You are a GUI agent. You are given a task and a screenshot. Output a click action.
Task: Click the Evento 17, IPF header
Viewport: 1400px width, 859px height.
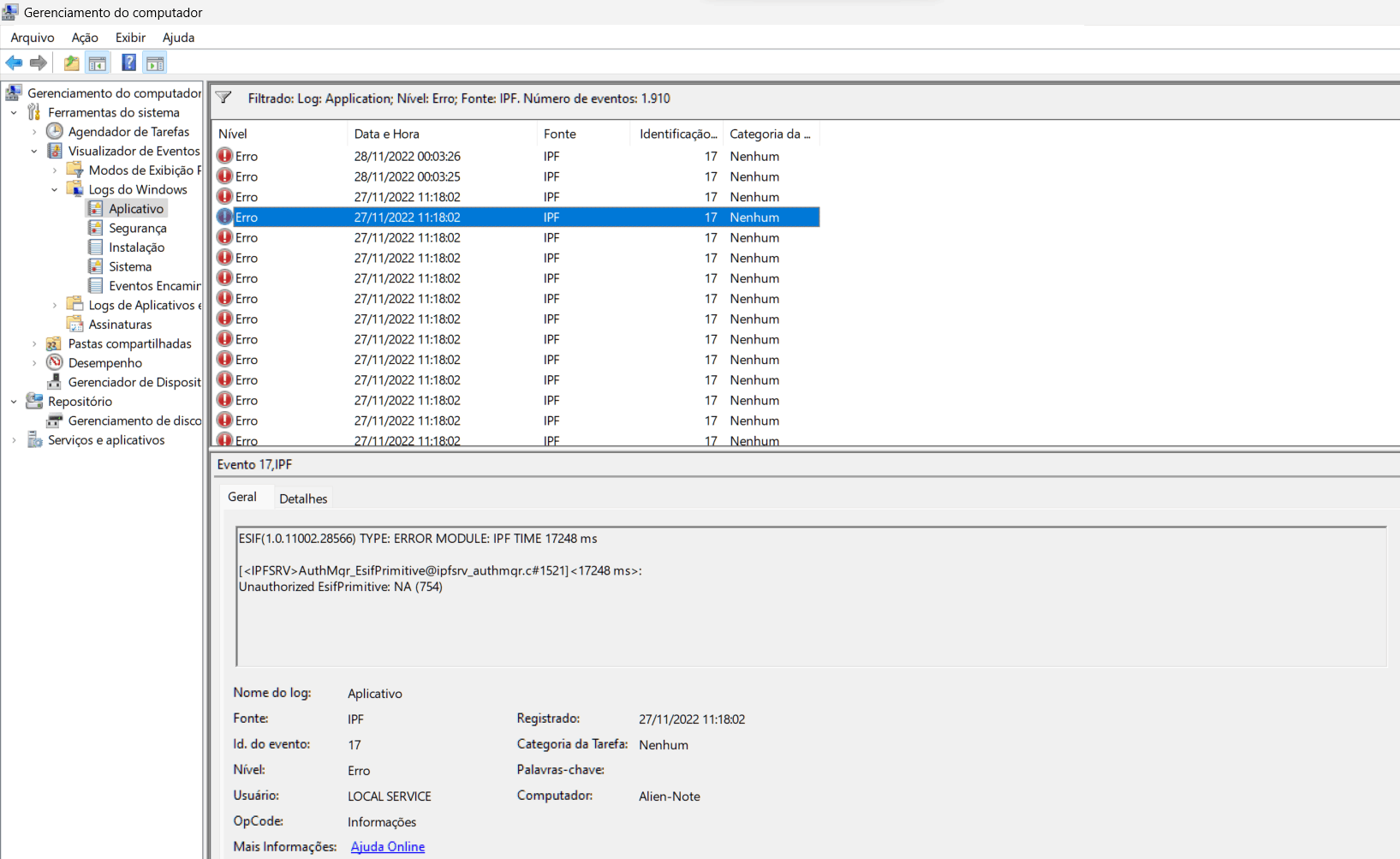254,464
